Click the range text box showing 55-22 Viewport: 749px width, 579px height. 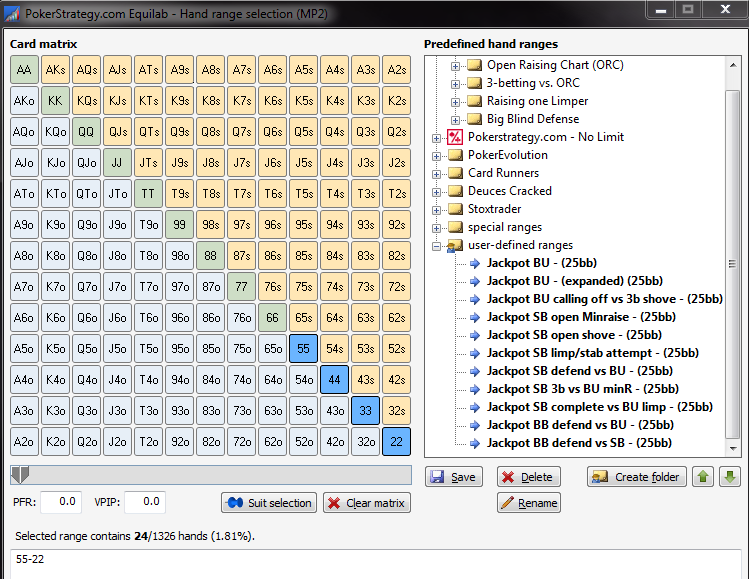pyautogui.click(x=376, y=564)
